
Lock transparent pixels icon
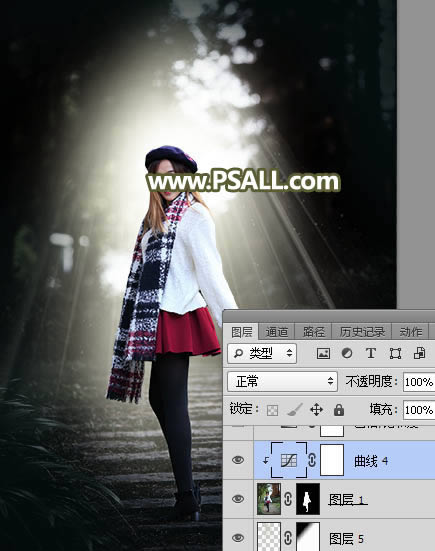point(273,410)
